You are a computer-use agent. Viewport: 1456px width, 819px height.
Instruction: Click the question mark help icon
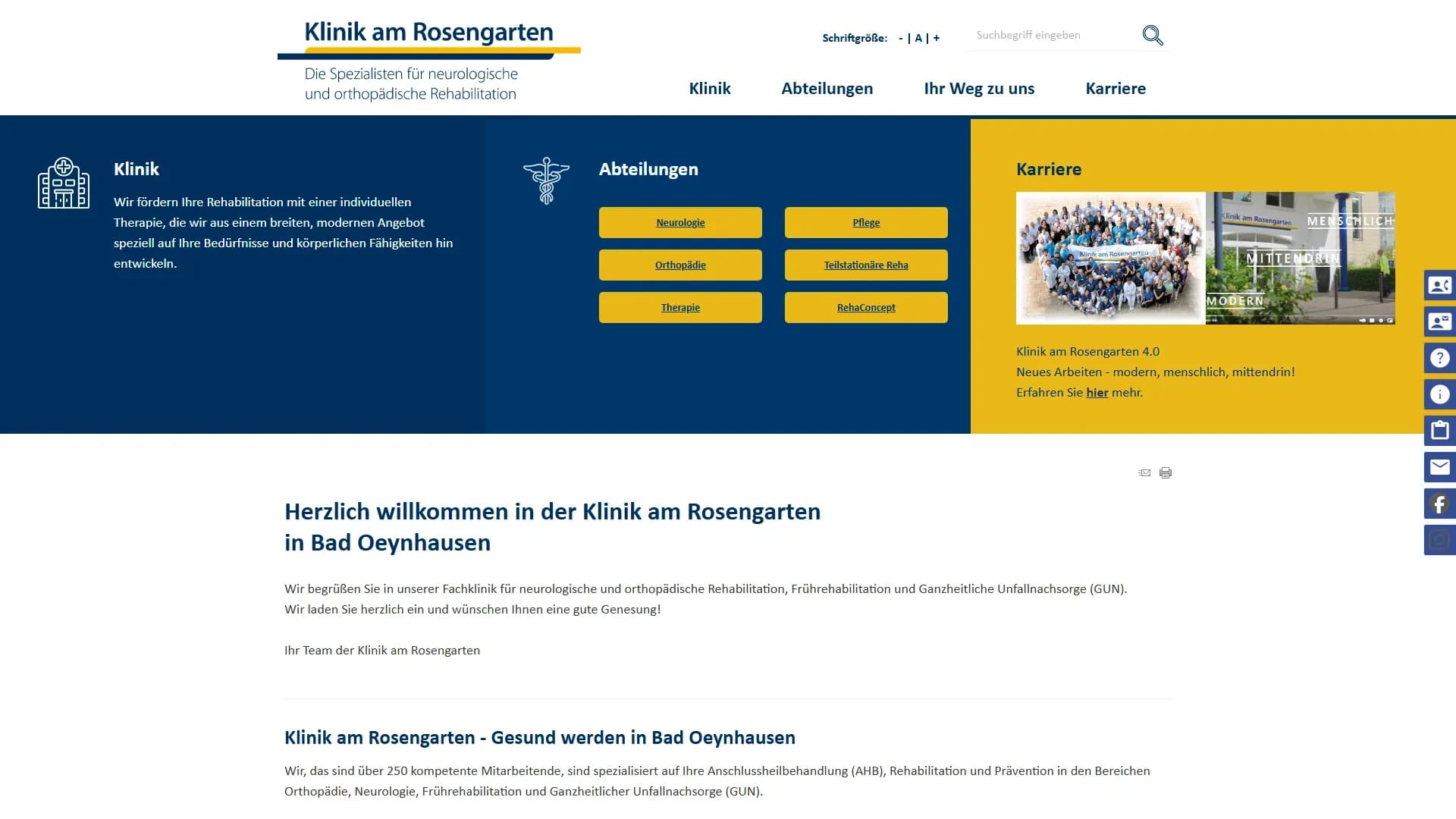click(x=1439, y=357)
